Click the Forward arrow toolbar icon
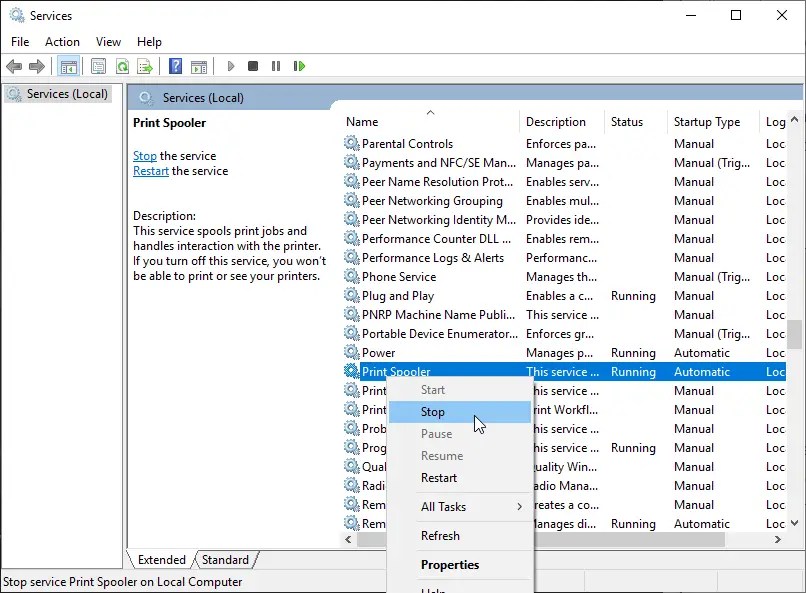This screenshot has height=593, width=806. click(37, 66)
